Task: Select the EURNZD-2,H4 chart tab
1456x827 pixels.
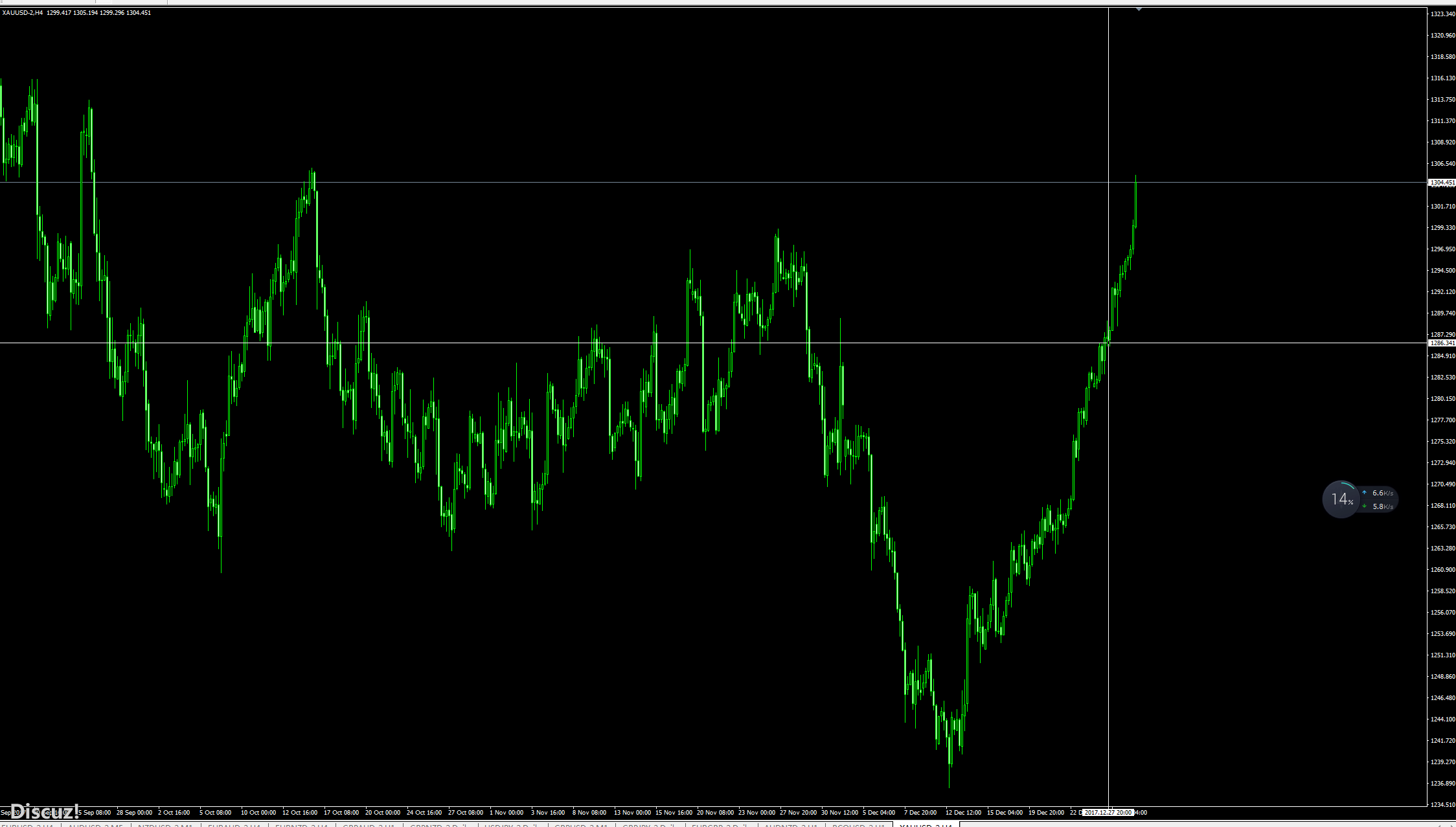Action: [x=302, y=825]
